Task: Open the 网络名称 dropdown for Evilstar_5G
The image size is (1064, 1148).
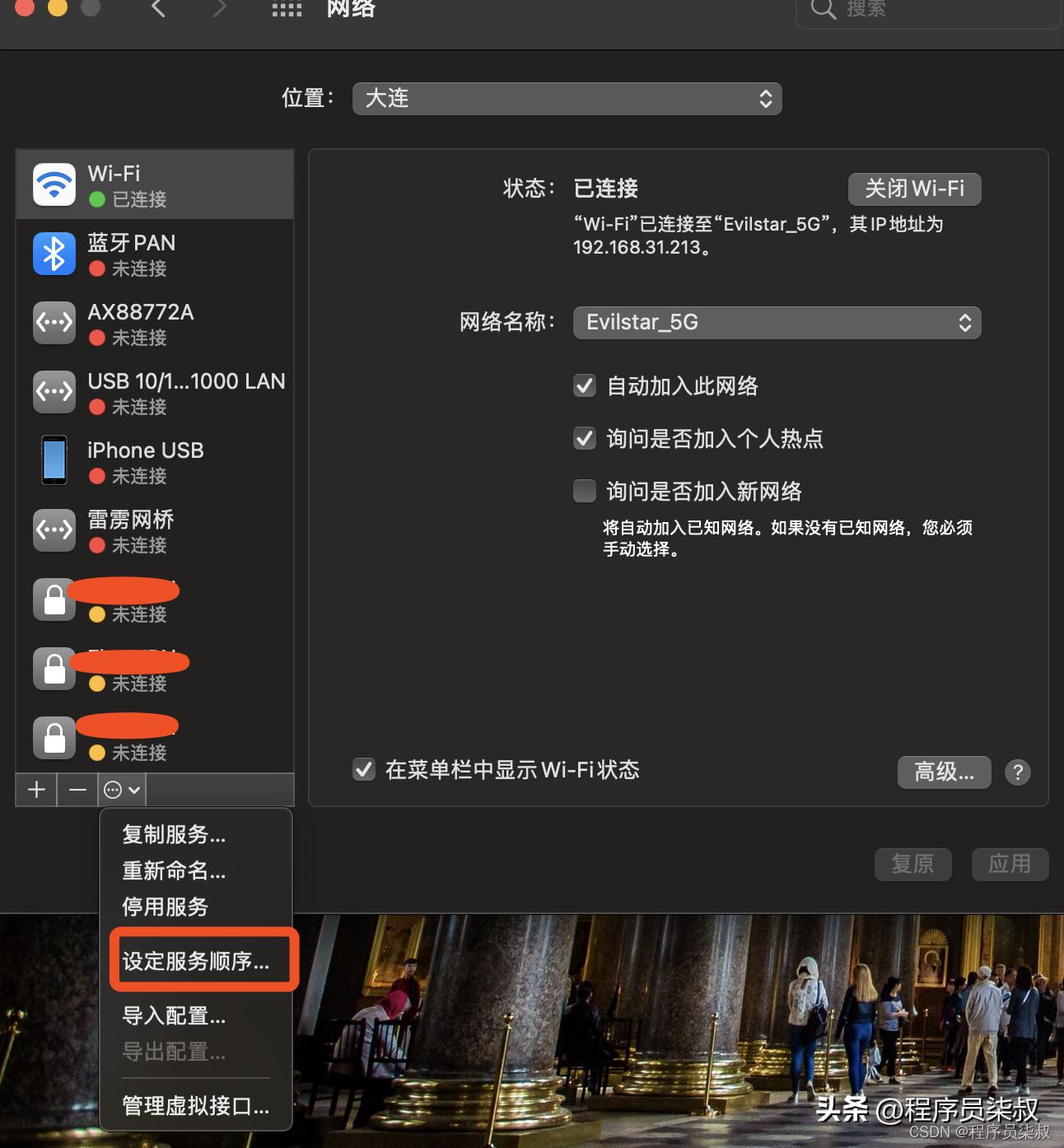Action: (775, 322)
